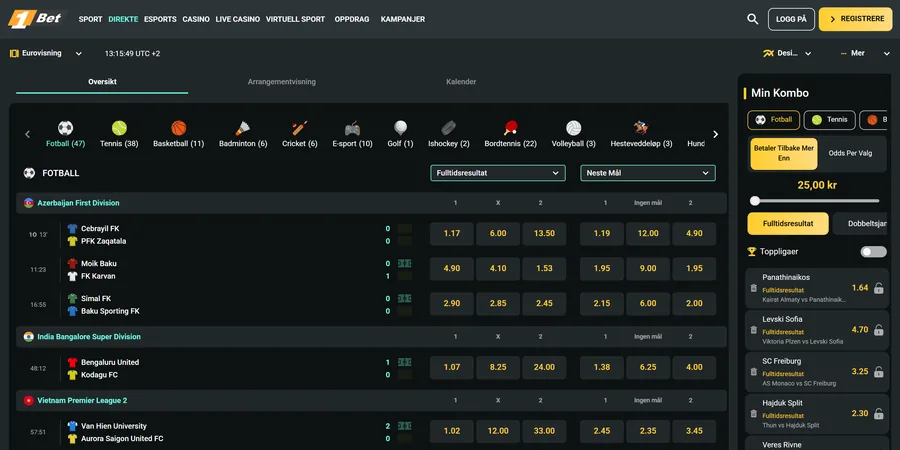Open the Neste Mål market dropdown
This screenshot has width=900, height=450.
(x=648, y=173)
